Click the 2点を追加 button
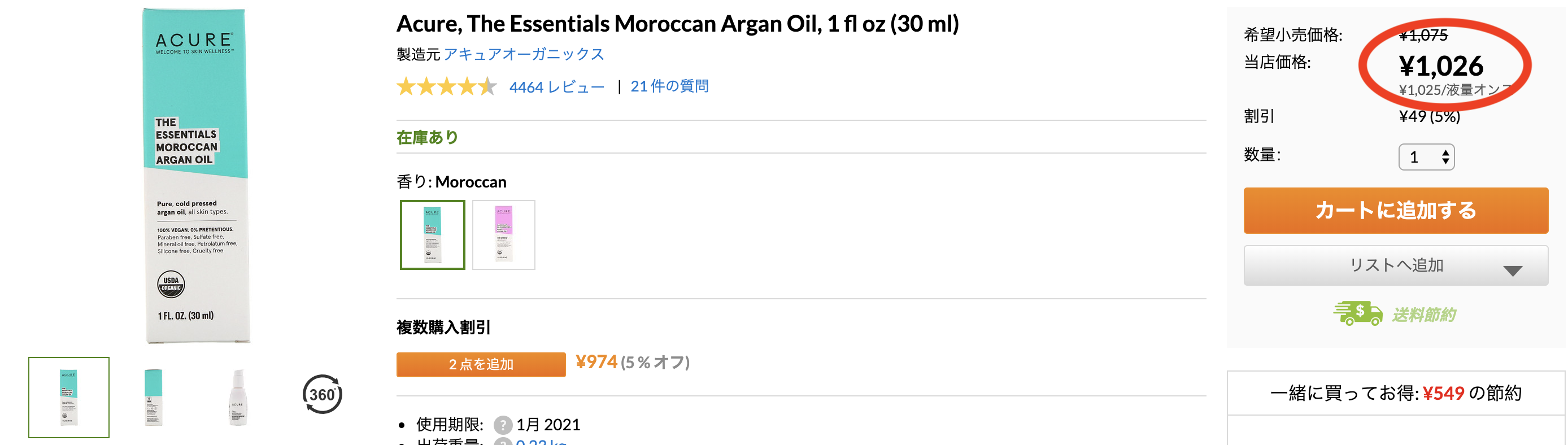 click(x=481, y=364)
